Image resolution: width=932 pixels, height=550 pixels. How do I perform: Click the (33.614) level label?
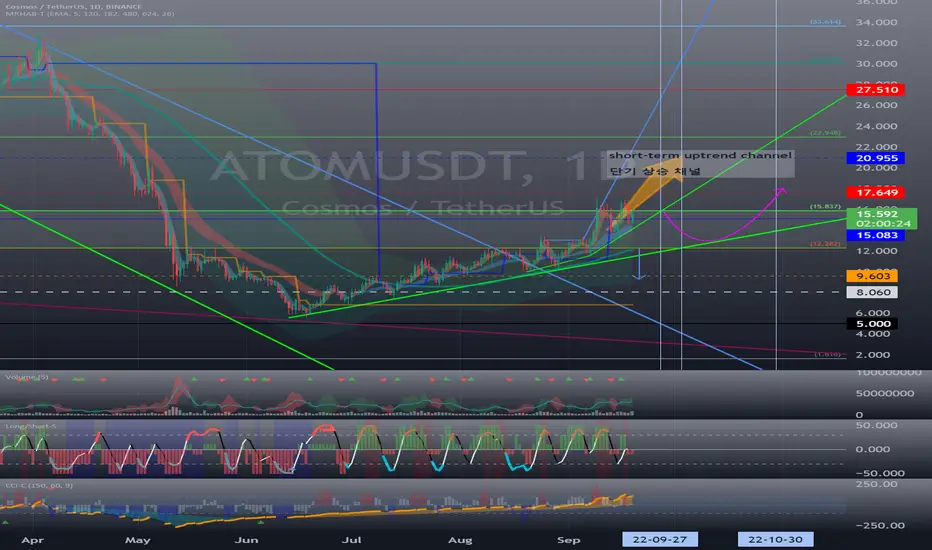(x=826, y=22)
